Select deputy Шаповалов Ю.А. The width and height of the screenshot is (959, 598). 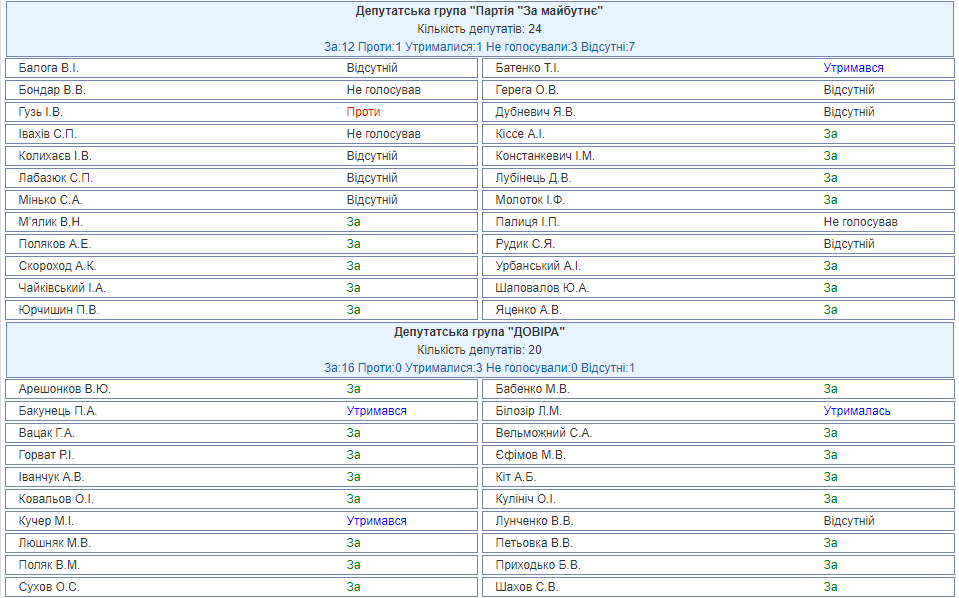point(542,288)
